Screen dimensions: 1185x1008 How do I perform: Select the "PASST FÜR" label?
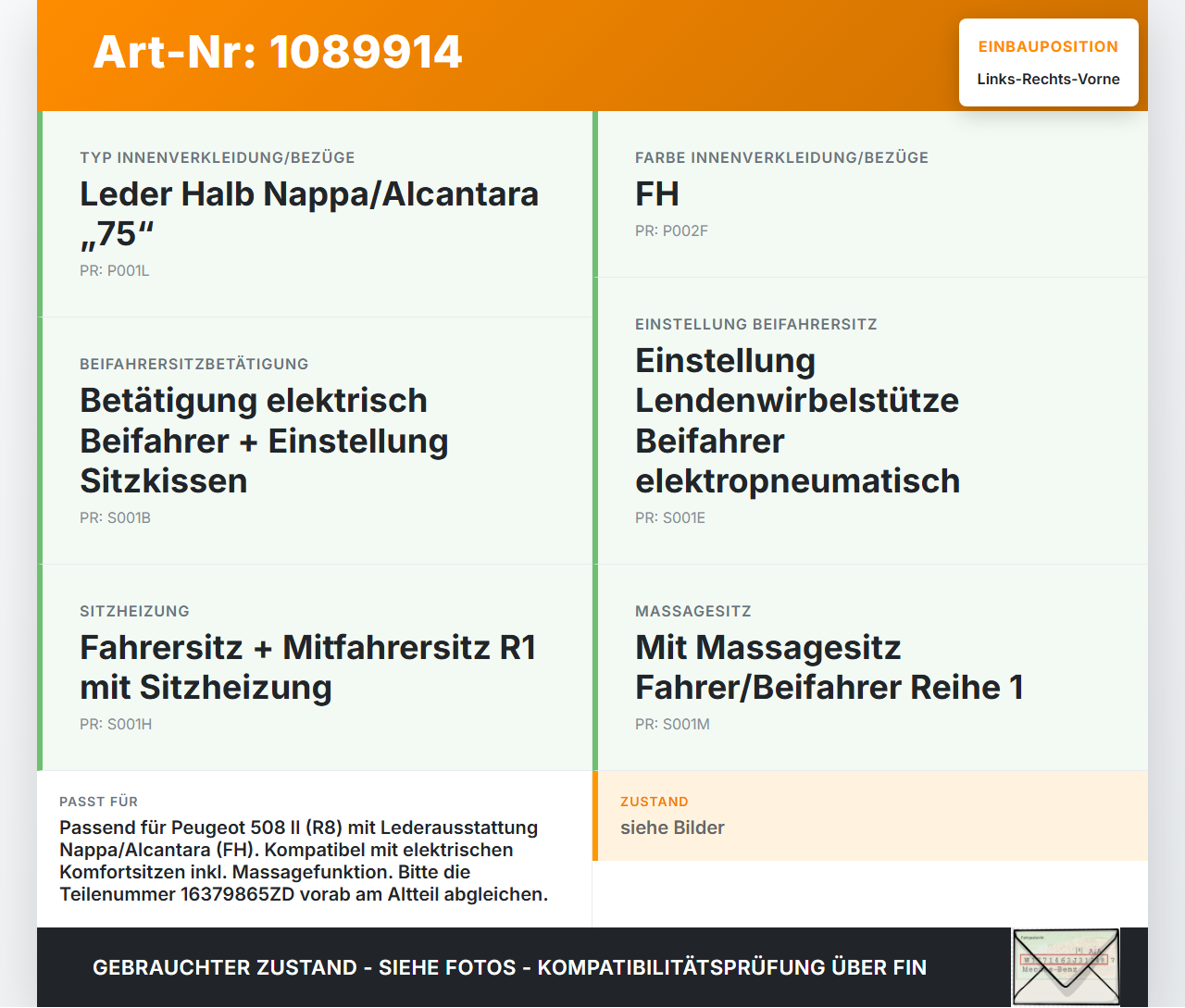click(98, 802)
